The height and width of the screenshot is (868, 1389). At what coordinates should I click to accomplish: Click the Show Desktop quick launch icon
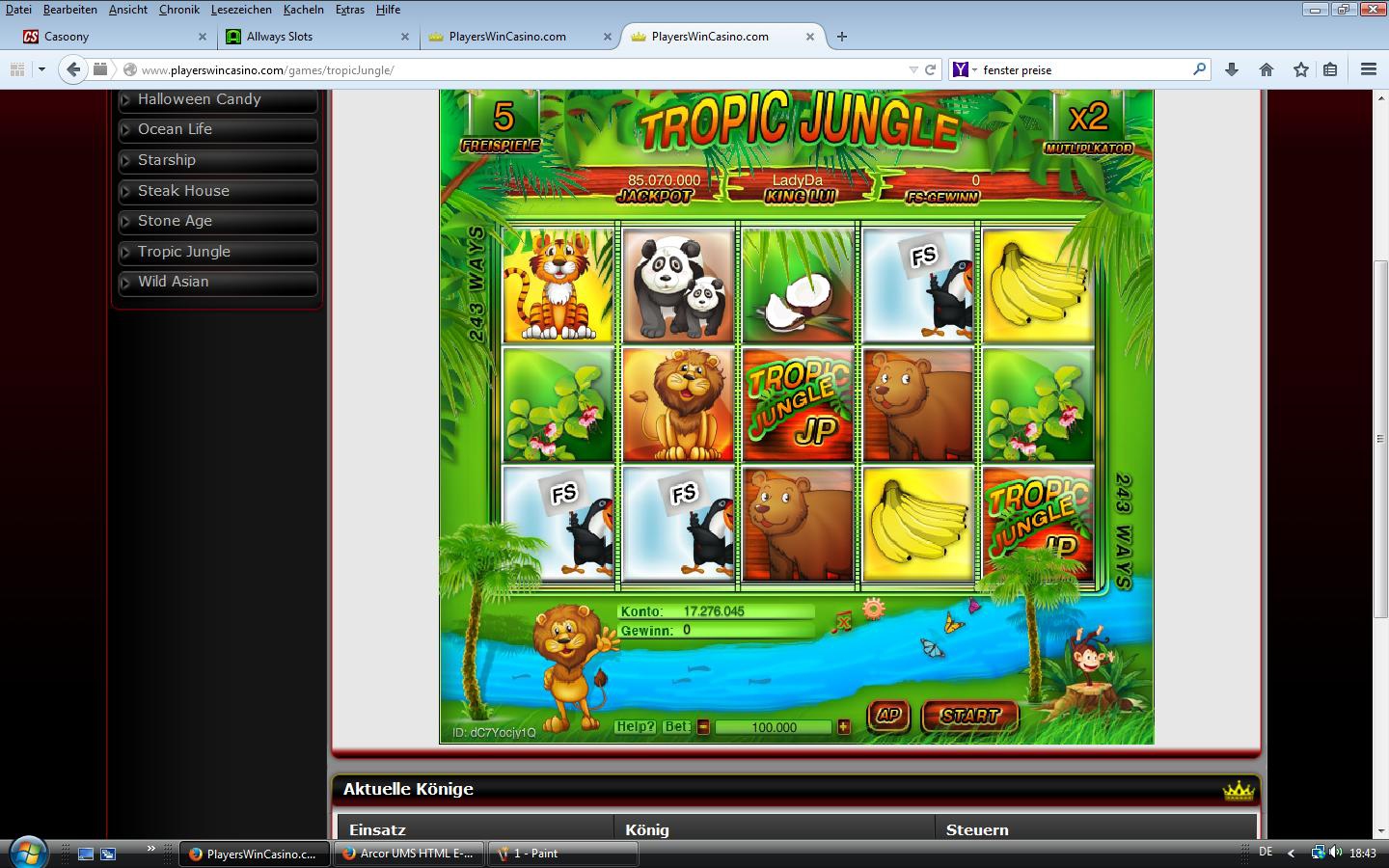click(x=86, y=854)
